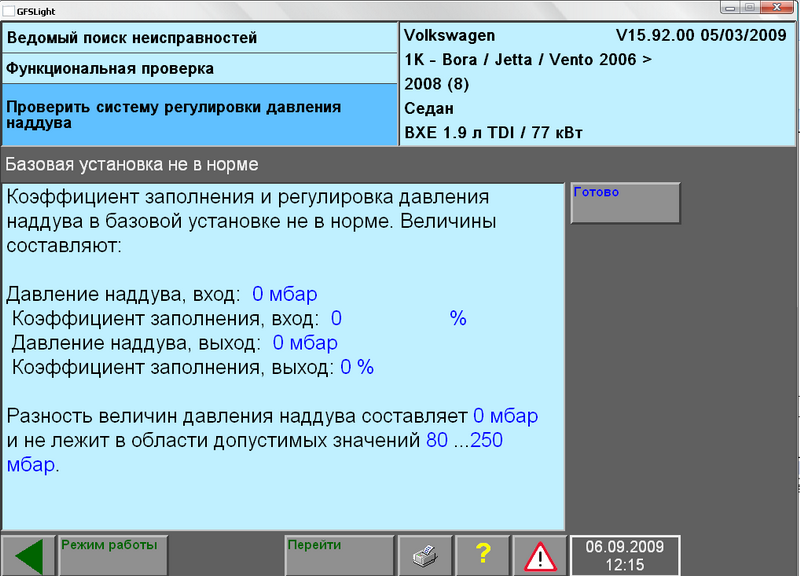Viewport: 800px width, 576px height.
Task: Click the red warning triangle button
Action: pyautogui.click(x=540, y=556)
